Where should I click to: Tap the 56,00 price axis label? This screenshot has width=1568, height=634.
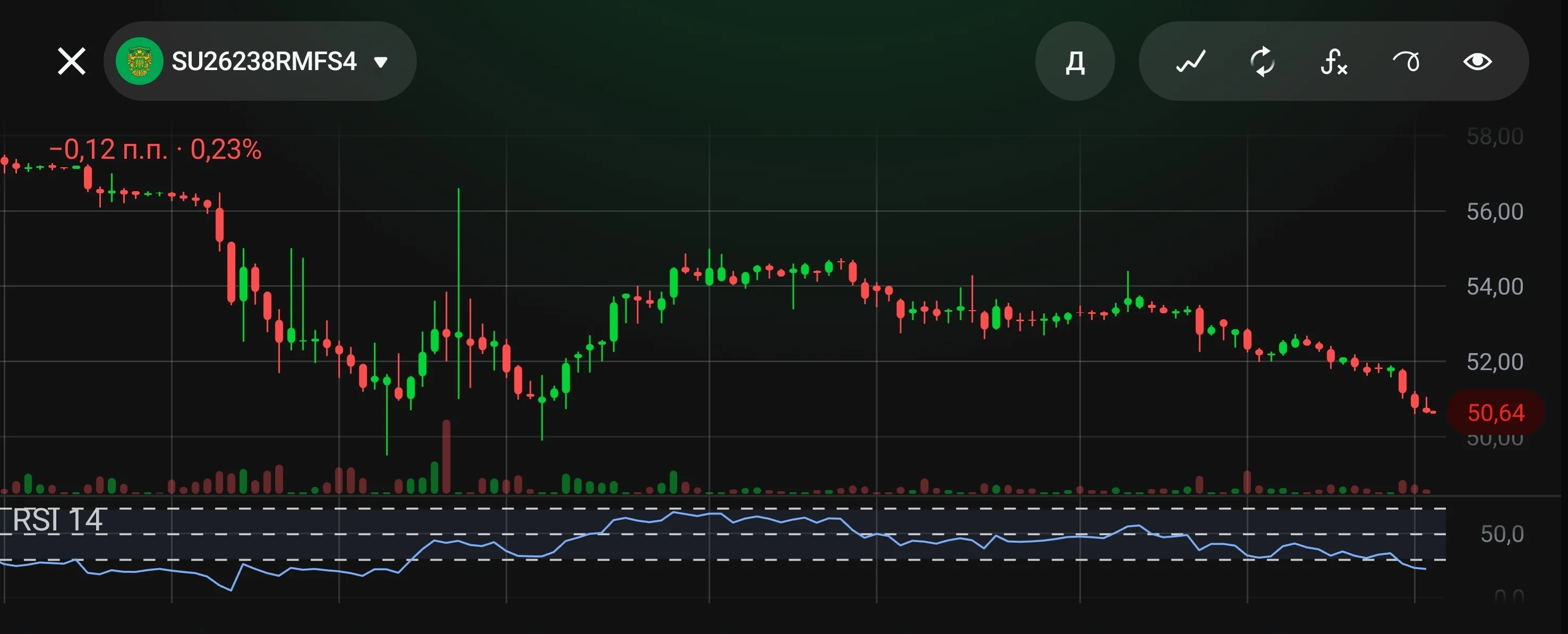coord(1494,212)
